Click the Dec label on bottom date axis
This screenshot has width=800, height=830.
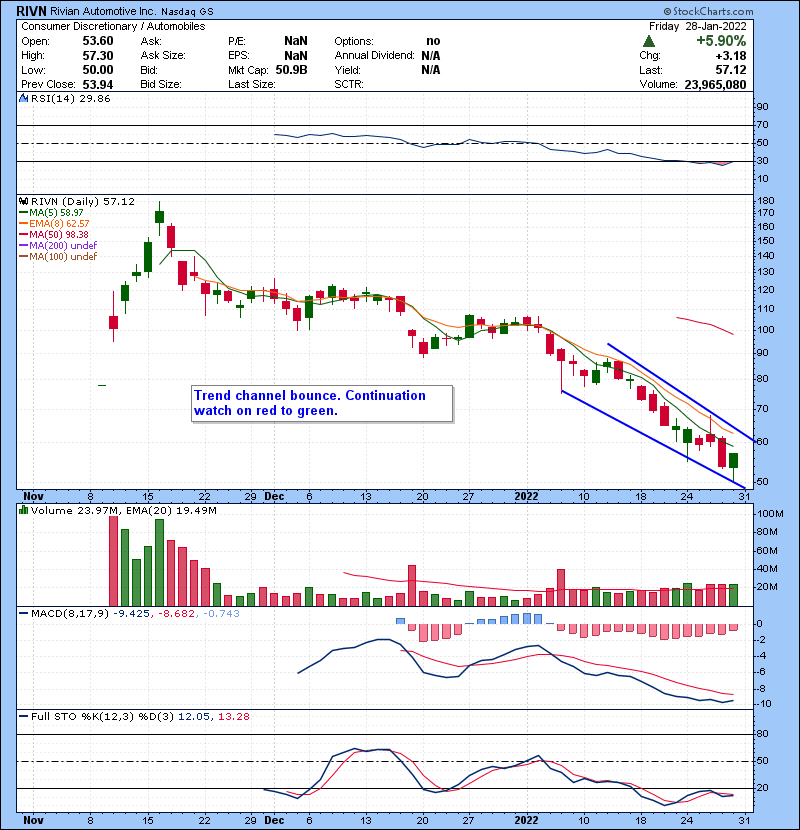(x=274, y=820)
